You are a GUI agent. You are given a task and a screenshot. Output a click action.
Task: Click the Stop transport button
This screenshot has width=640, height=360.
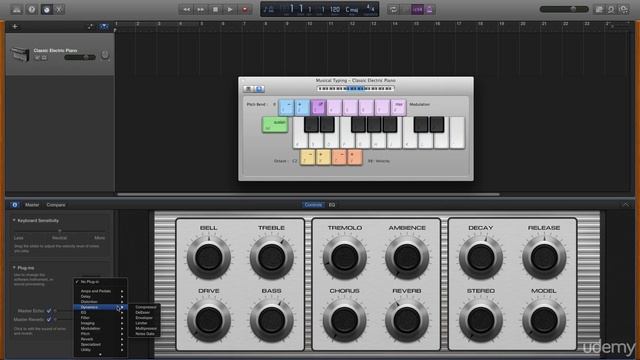tap(216, 9)
